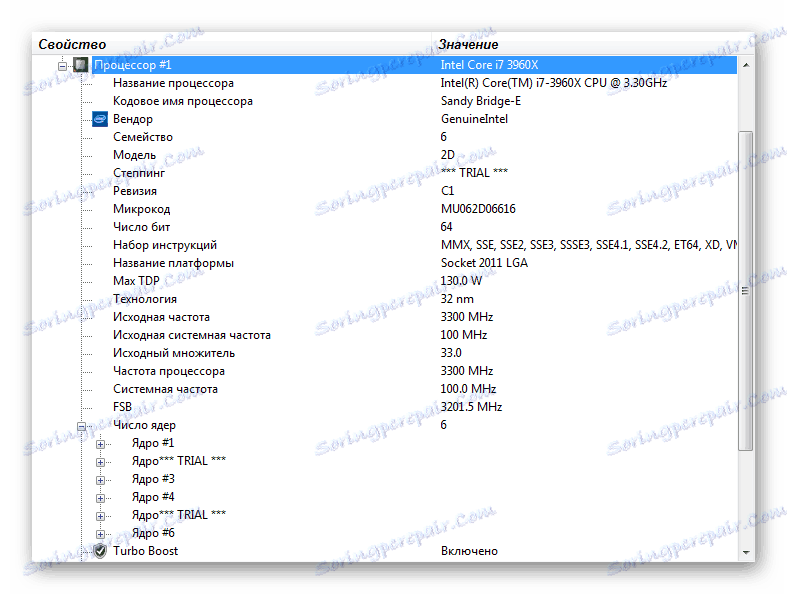Viewport: 787px width, 594px height.
Task: Select the Исходная частота row
Action: tap(414, 317)
